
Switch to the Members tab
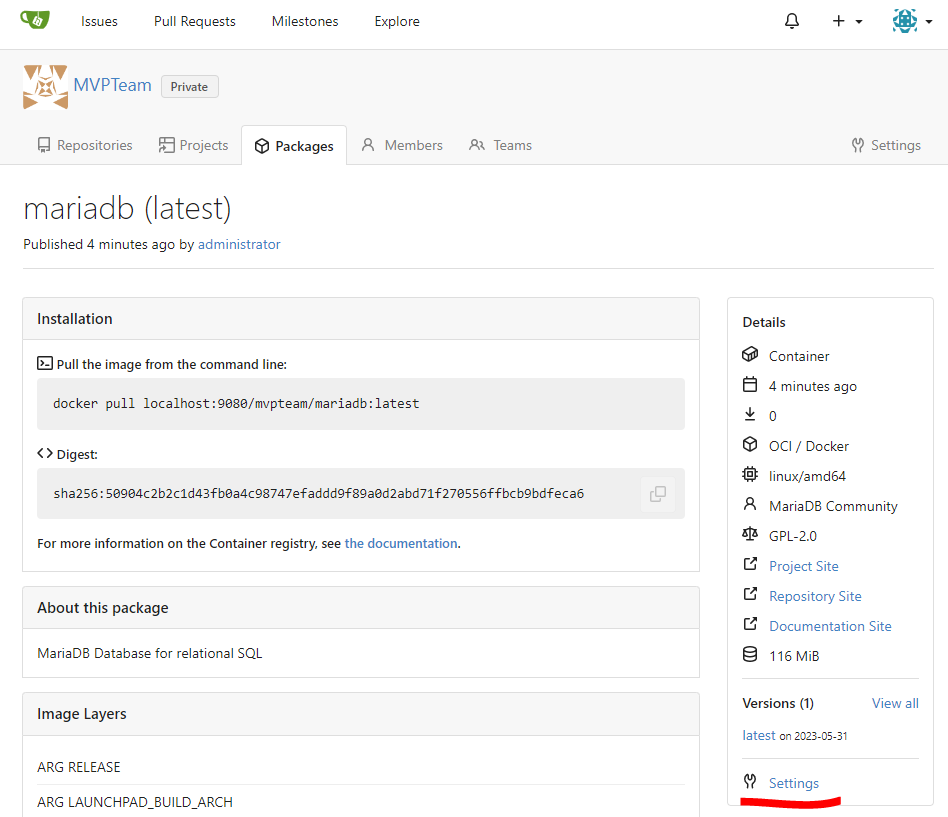click(x=402, y=145)
